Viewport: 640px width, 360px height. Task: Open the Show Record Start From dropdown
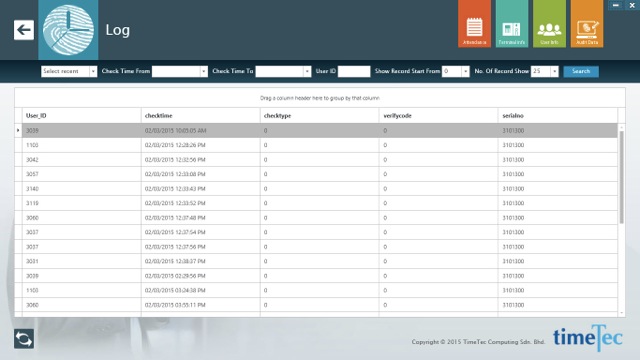pyautogui.click(x=465, y=71)
